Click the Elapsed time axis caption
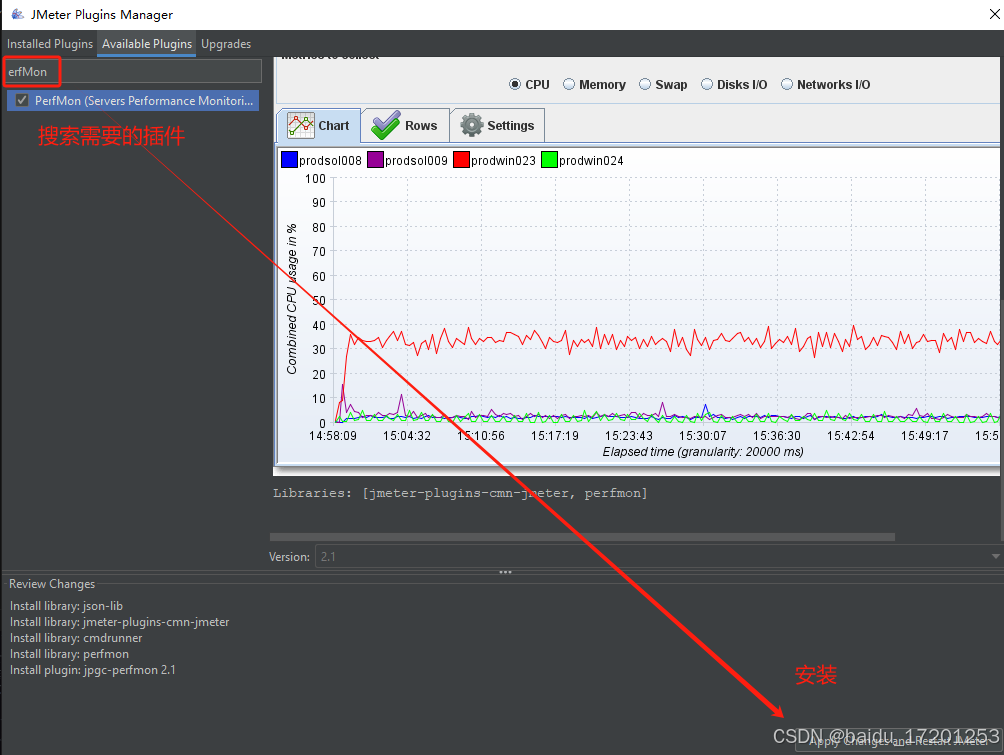Screen dimensions: 1004x755 pos(703,452)
